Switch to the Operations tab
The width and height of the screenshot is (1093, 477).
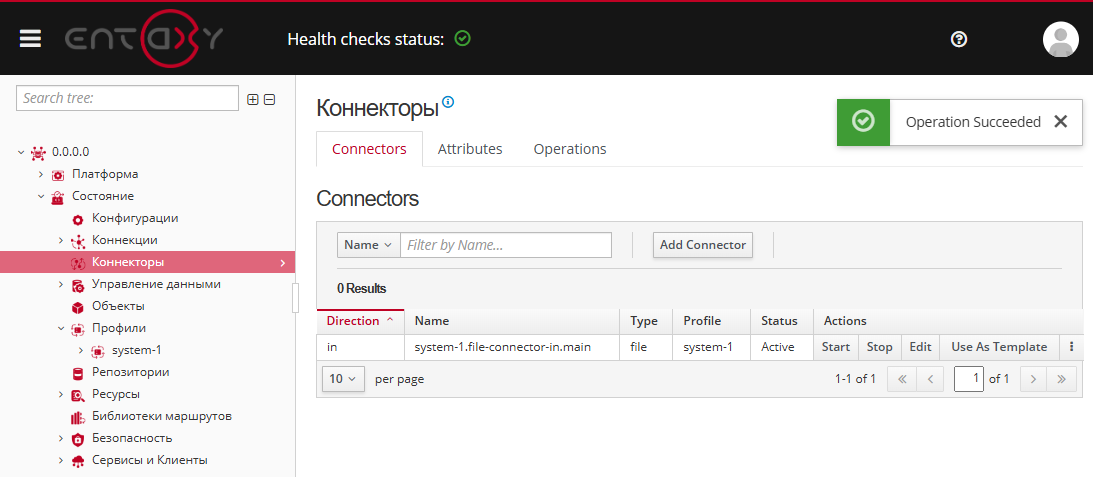(x=570, y=149)
